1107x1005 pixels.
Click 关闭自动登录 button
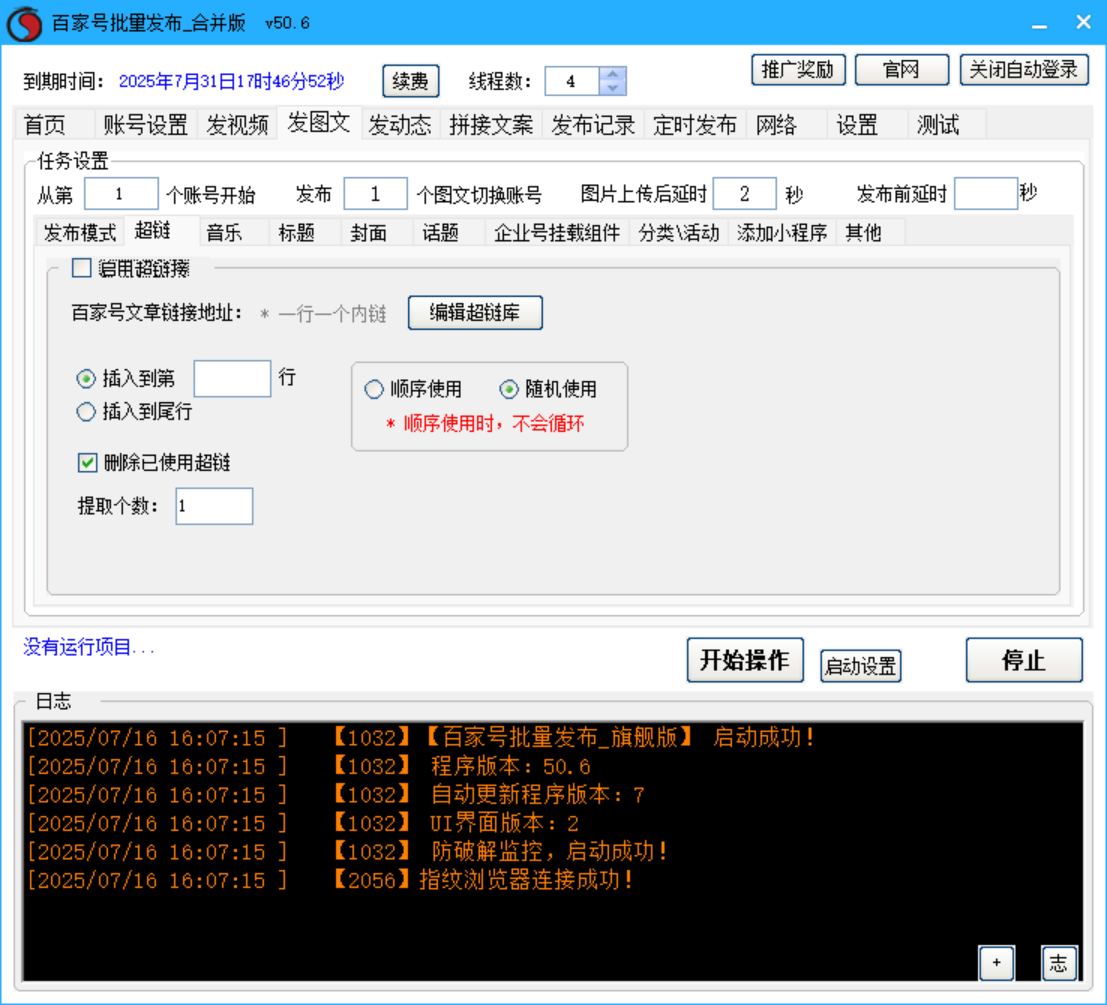(1024, 70)
